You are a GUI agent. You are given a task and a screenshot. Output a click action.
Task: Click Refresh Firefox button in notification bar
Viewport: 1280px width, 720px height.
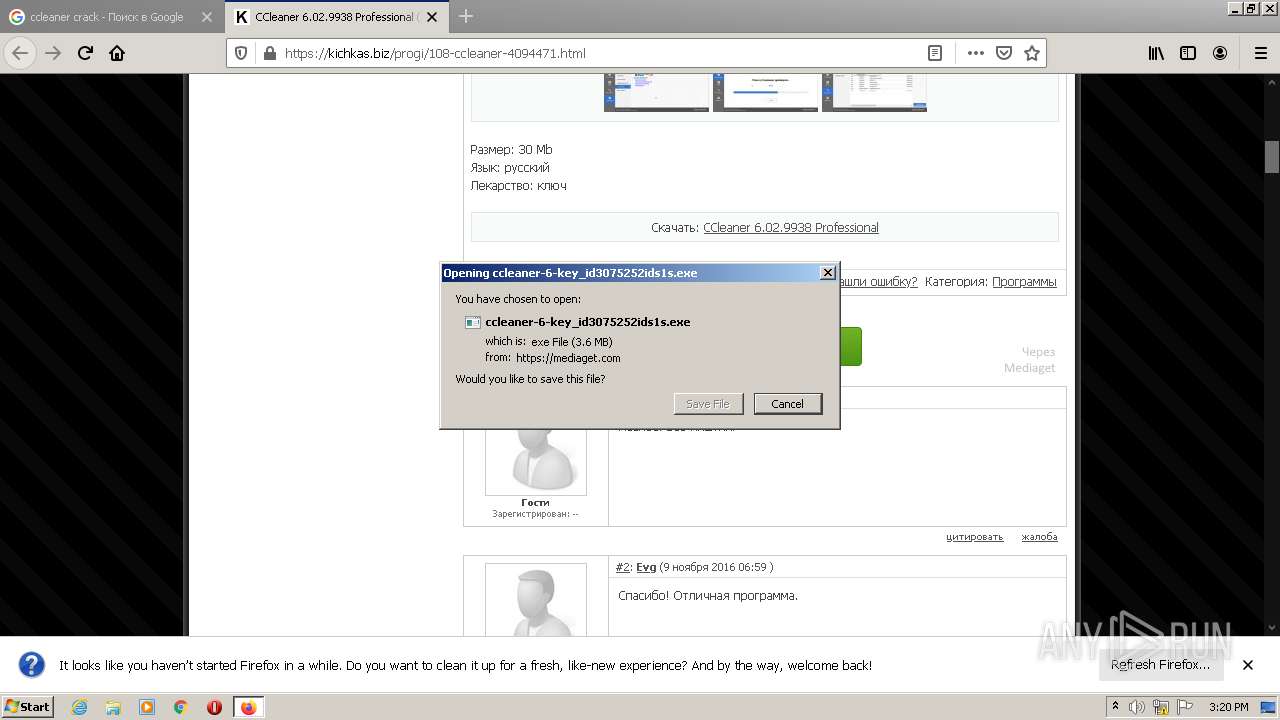tap(1160, 665)
